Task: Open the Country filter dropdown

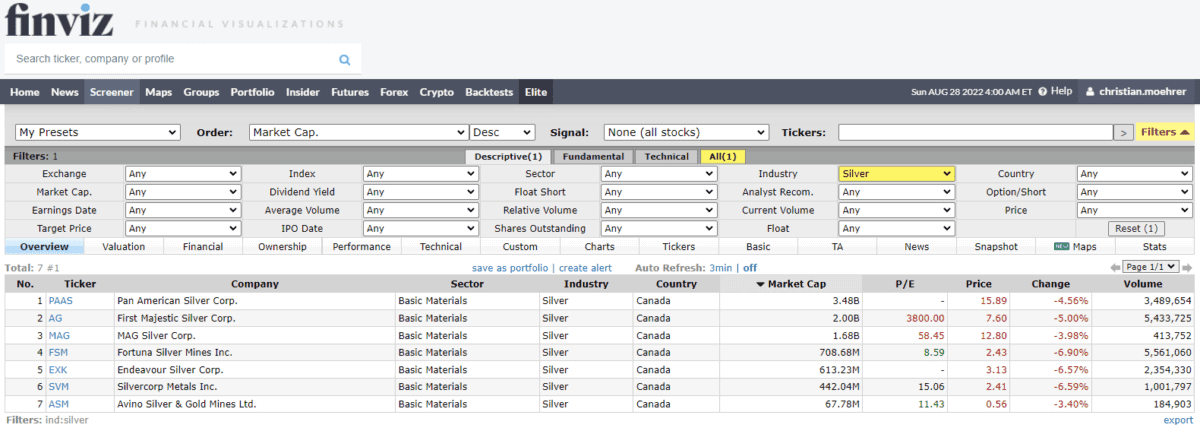Action: click(x=1135, y=174)
